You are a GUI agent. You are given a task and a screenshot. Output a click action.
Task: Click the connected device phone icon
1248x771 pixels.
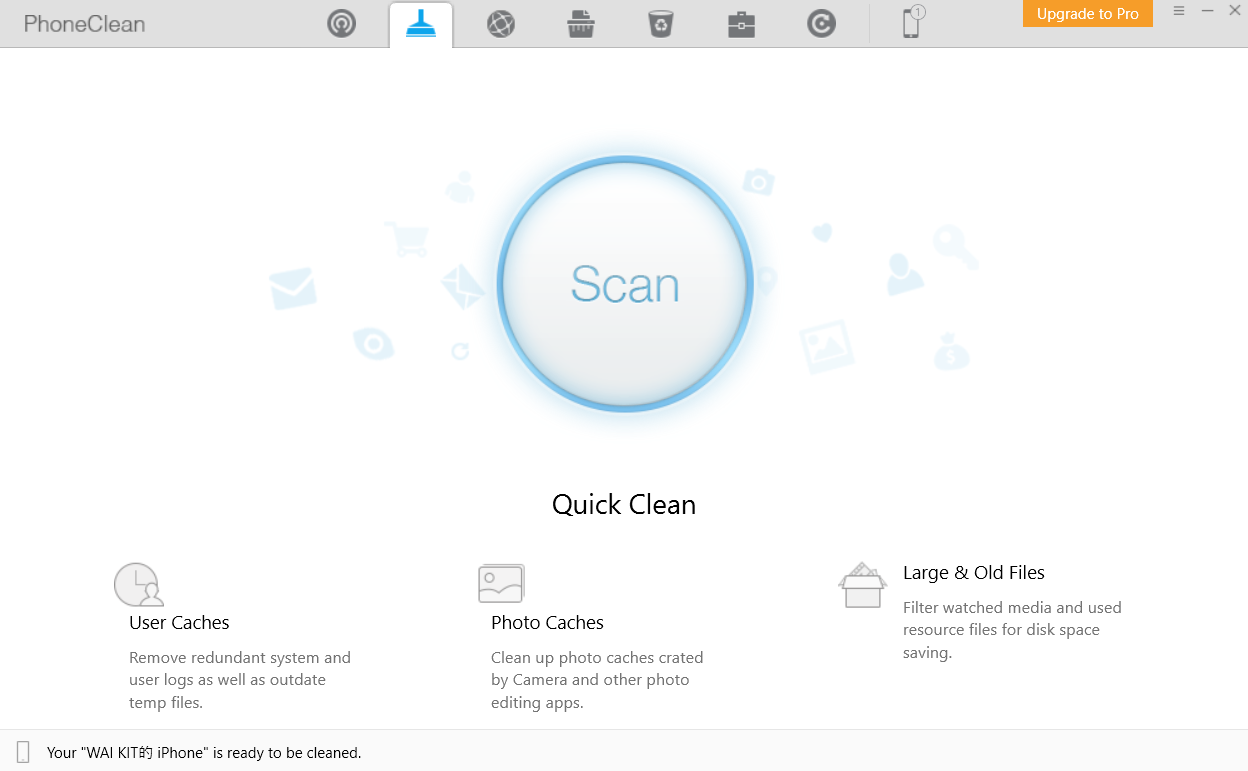pyautogui.click(x=913, y=22)
